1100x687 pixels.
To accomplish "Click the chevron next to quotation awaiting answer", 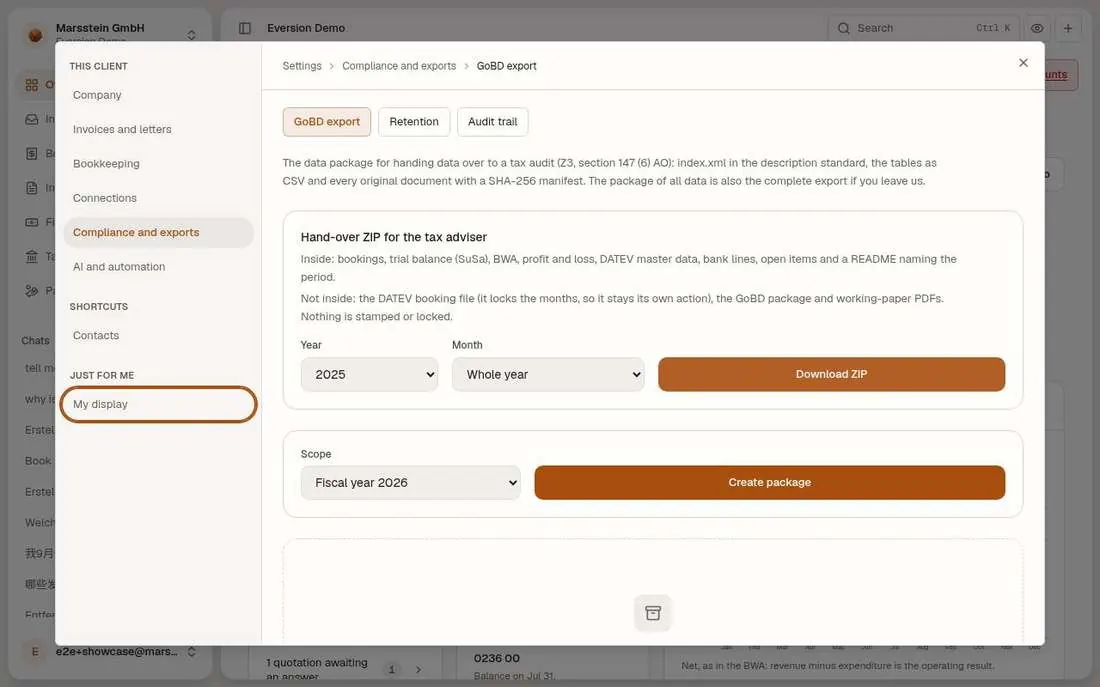I will click(x=418, y=669).
